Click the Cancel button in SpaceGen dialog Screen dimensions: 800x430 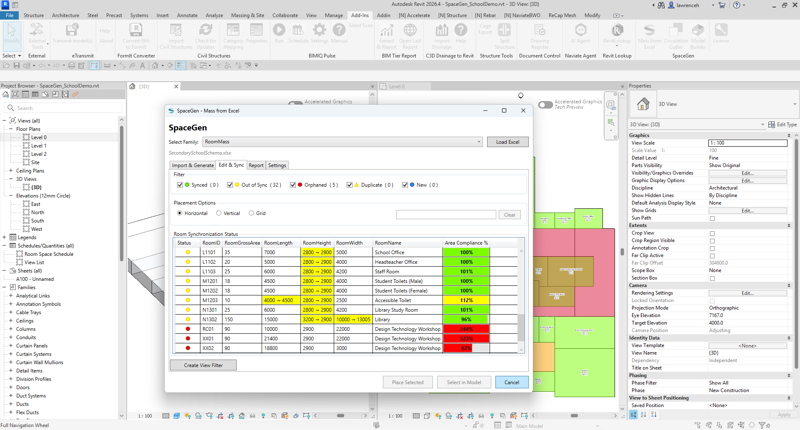(x=512, y=382)
